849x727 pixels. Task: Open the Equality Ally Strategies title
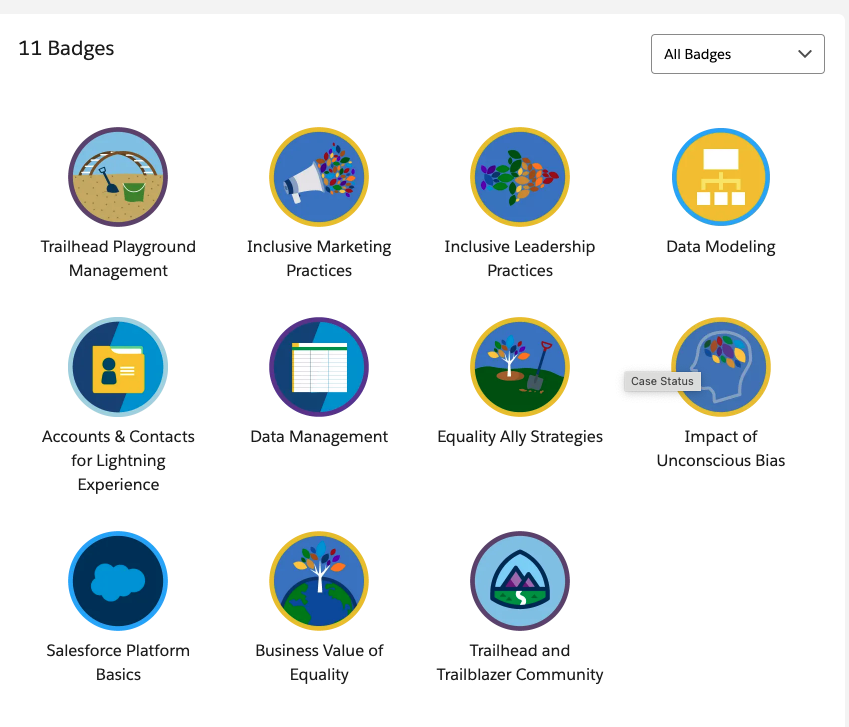(x=520, y=436)
